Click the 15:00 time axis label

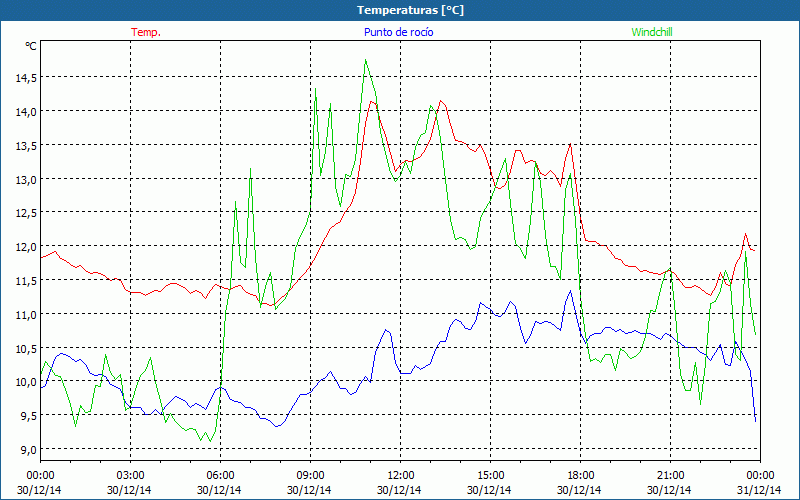click(490, 476)
